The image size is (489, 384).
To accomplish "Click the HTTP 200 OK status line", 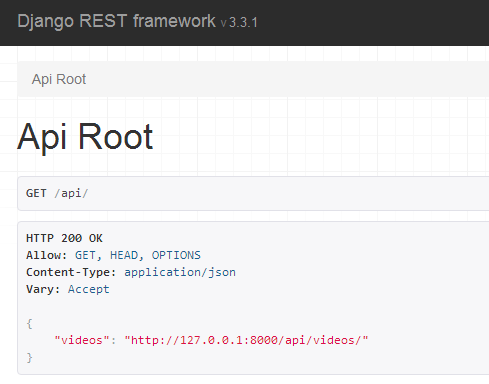I will 64,238.
